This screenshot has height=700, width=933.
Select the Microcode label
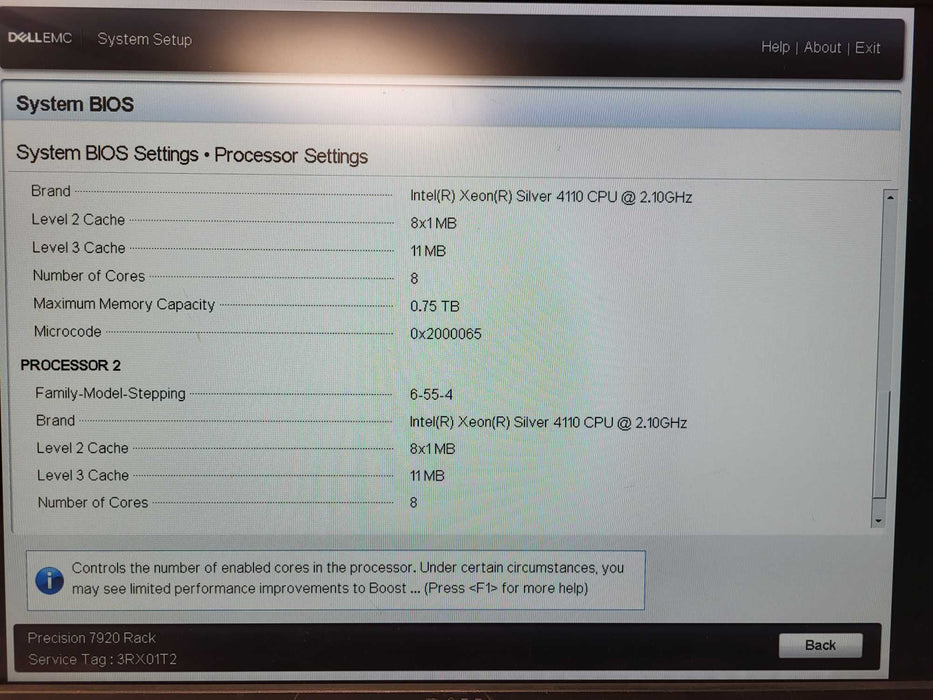point(67,332)
